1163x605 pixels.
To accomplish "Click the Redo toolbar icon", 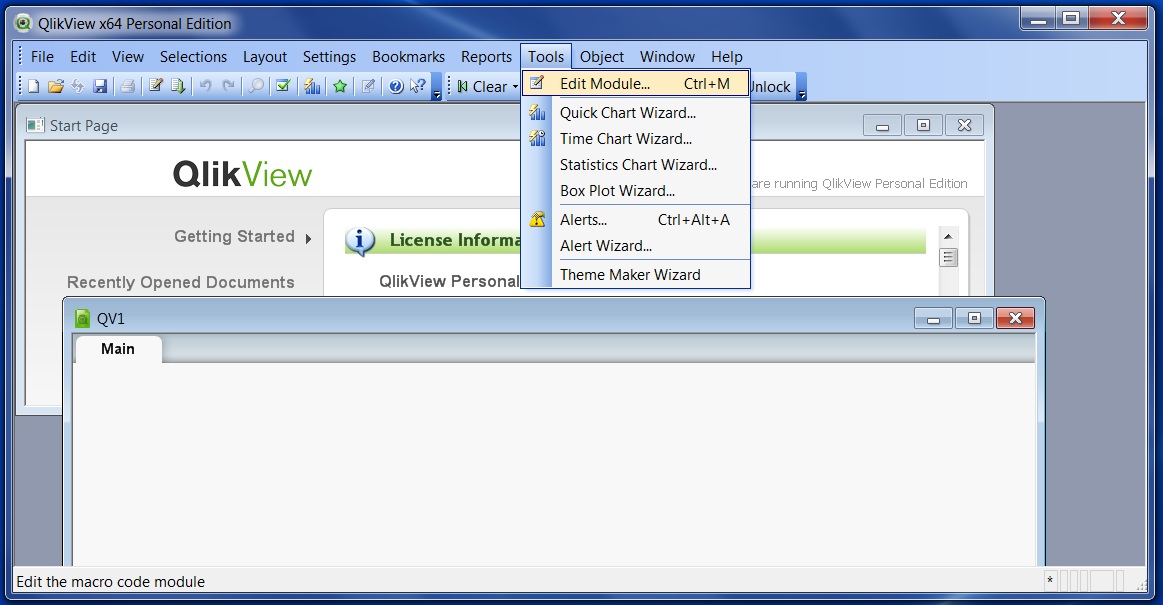I will click(228, 86).
